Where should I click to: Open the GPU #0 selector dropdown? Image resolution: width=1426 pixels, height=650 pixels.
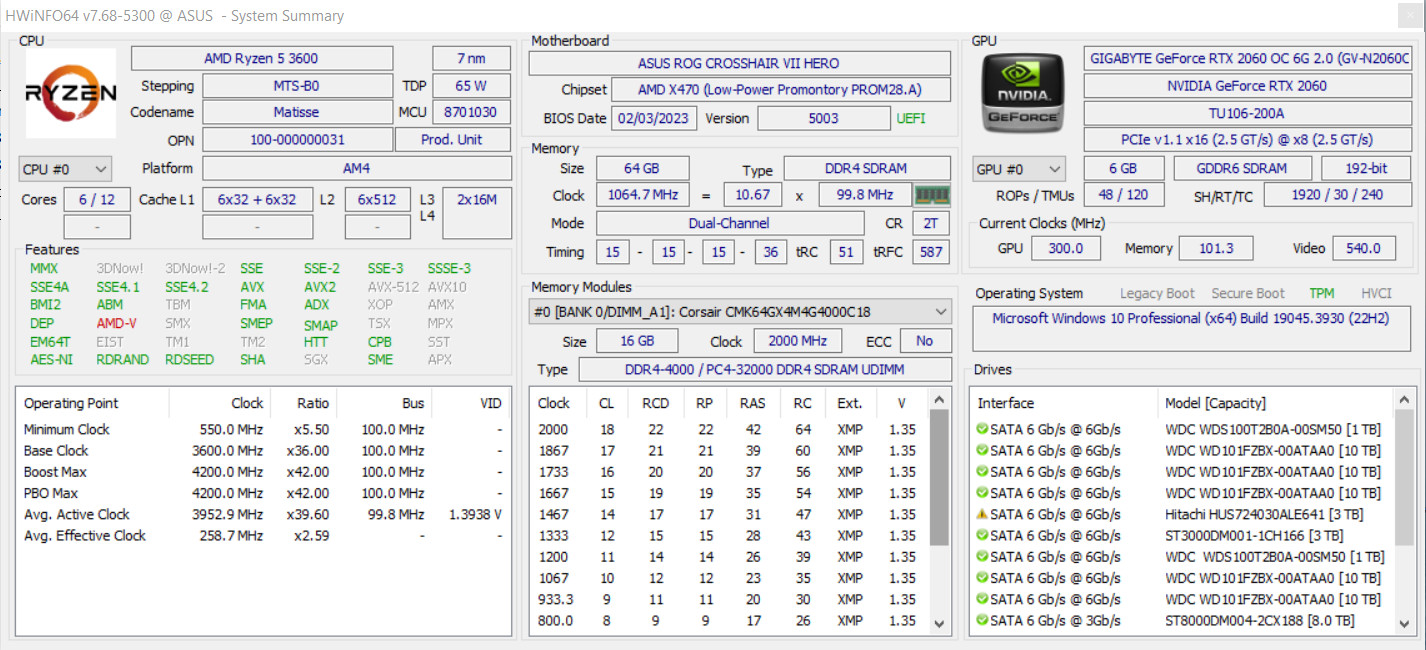(x=1019, y=169)
